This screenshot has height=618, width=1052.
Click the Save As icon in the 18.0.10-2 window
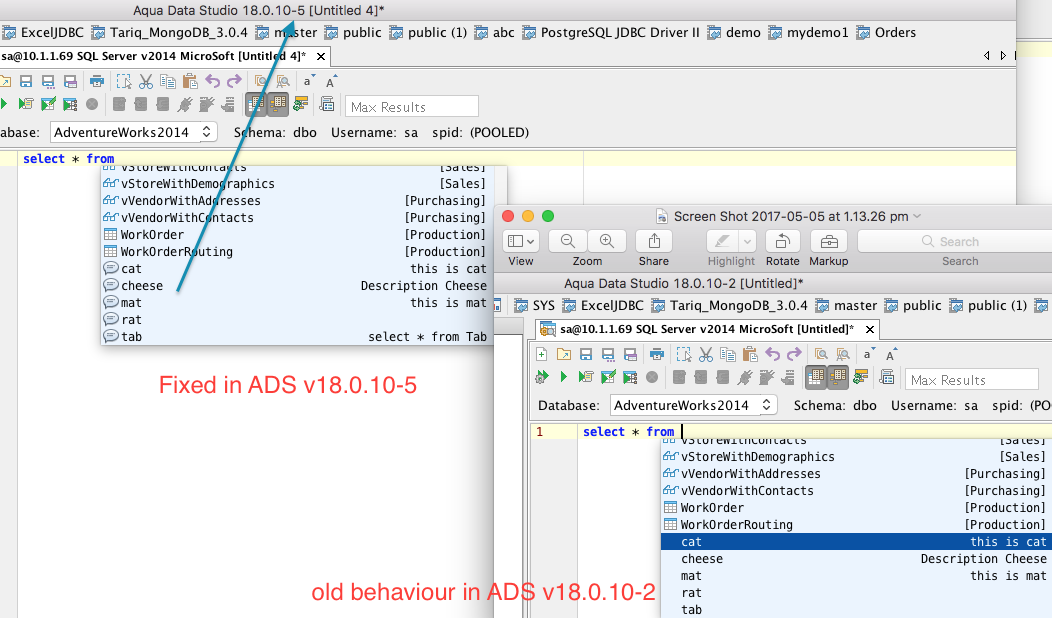tap(608, 354)
